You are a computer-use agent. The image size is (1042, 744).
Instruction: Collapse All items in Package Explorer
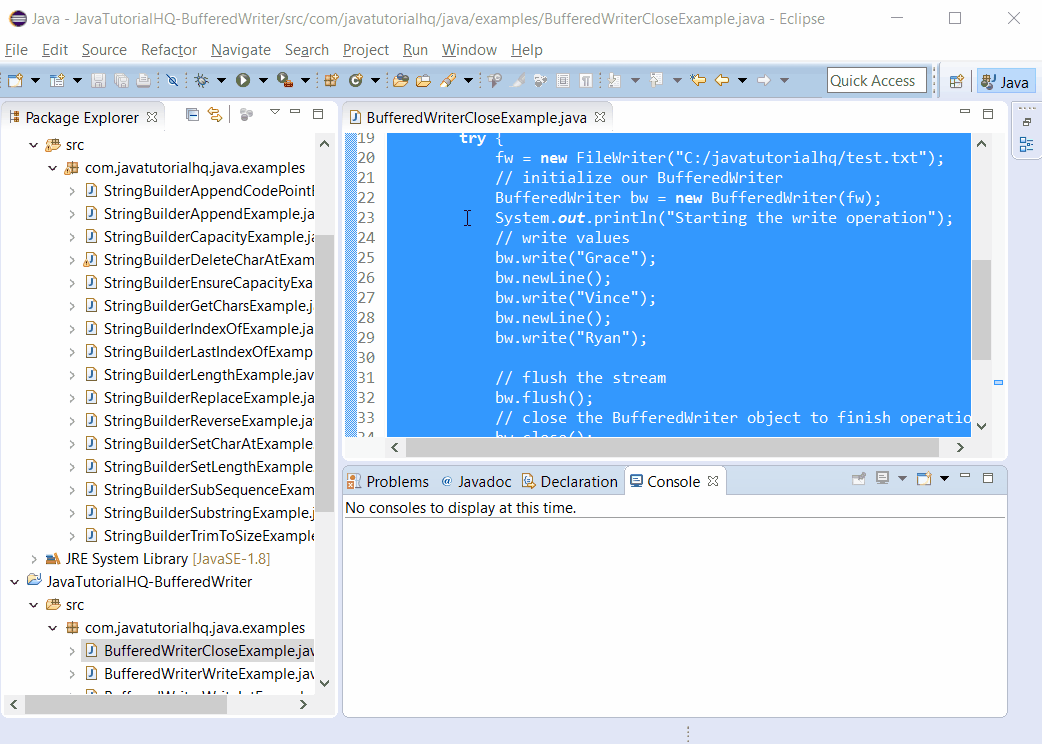[x=192, y=114]
